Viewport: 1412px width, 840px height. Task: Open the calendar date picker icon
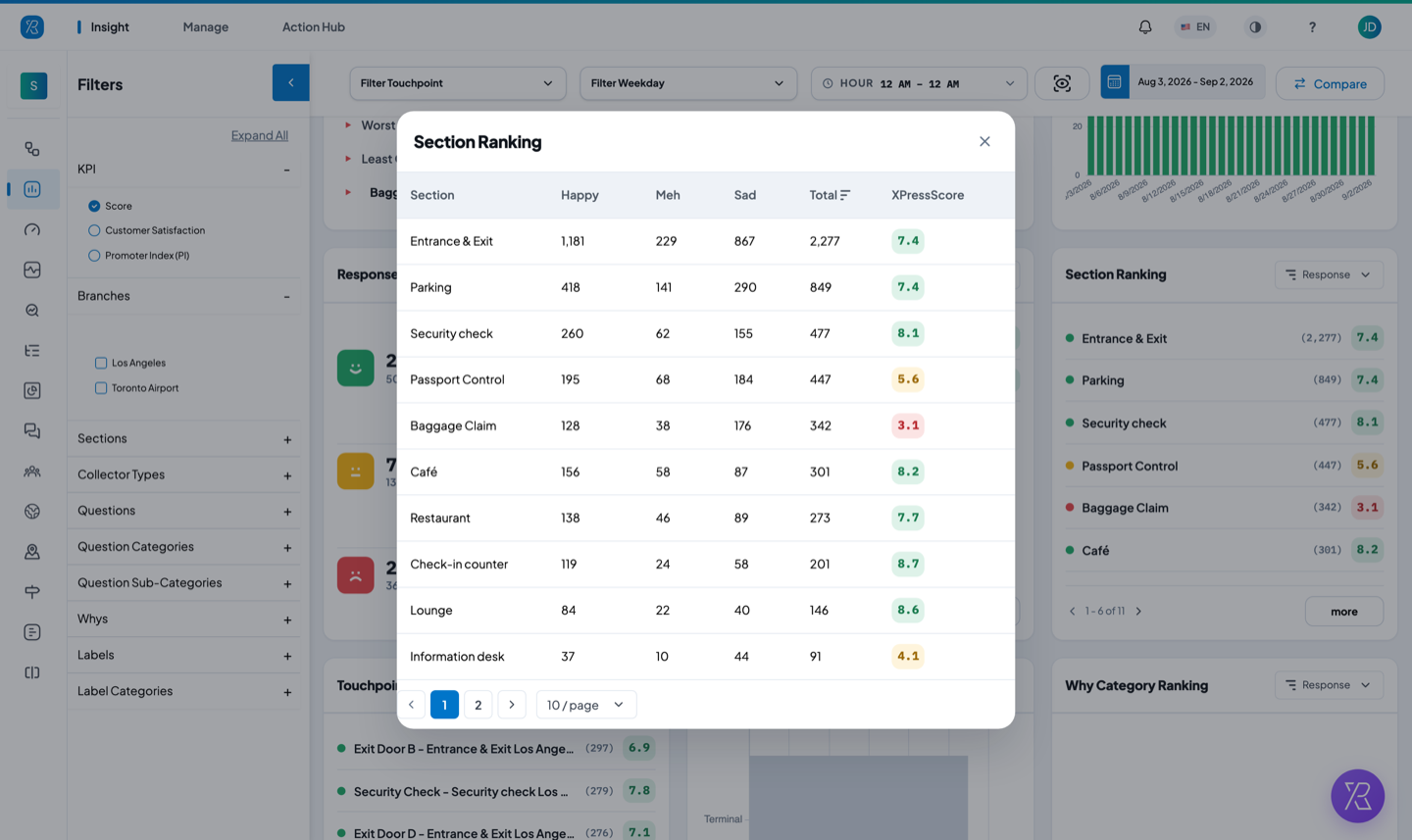1115,82
